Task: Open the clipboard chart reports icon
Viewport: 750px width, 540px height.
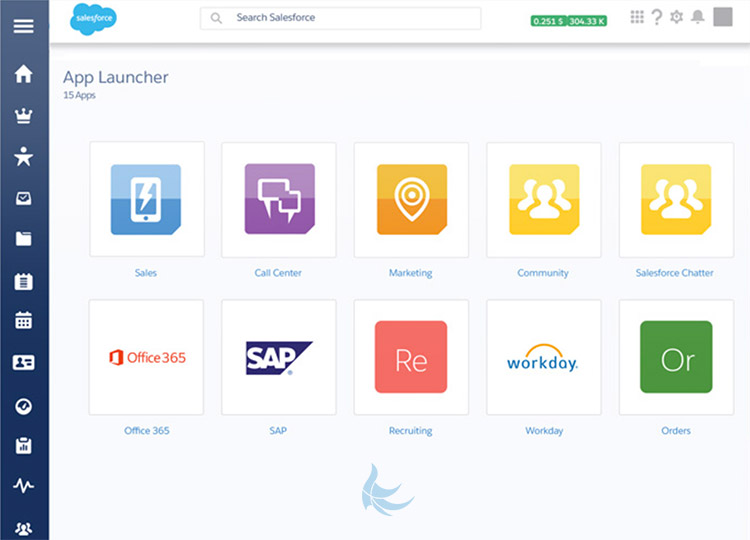Action: (x=23, y=445)
